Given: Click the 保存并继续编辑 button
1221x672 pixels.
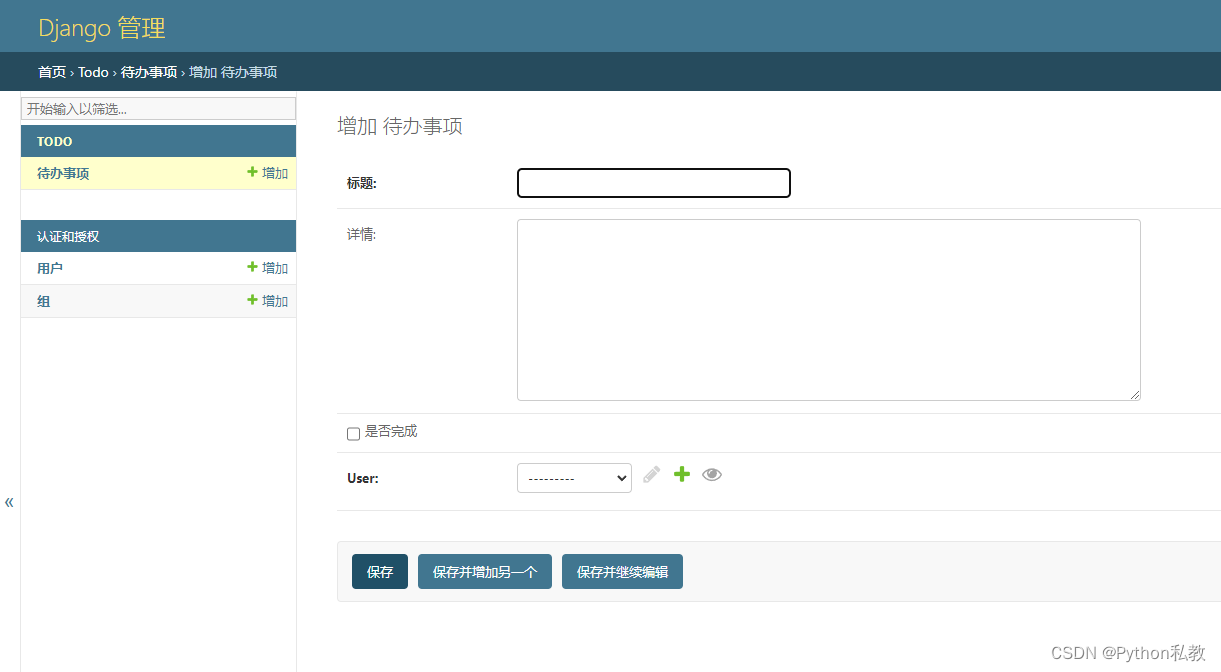Looking at the screenshot, I should [622, 572].
